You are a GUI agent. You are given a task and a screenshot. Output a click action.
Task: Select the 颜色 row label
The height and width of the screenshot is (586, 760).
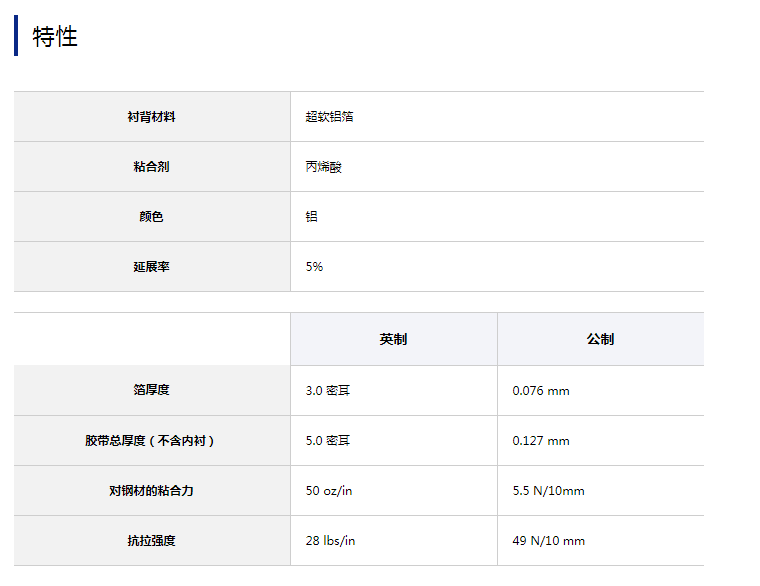[152, 217]
